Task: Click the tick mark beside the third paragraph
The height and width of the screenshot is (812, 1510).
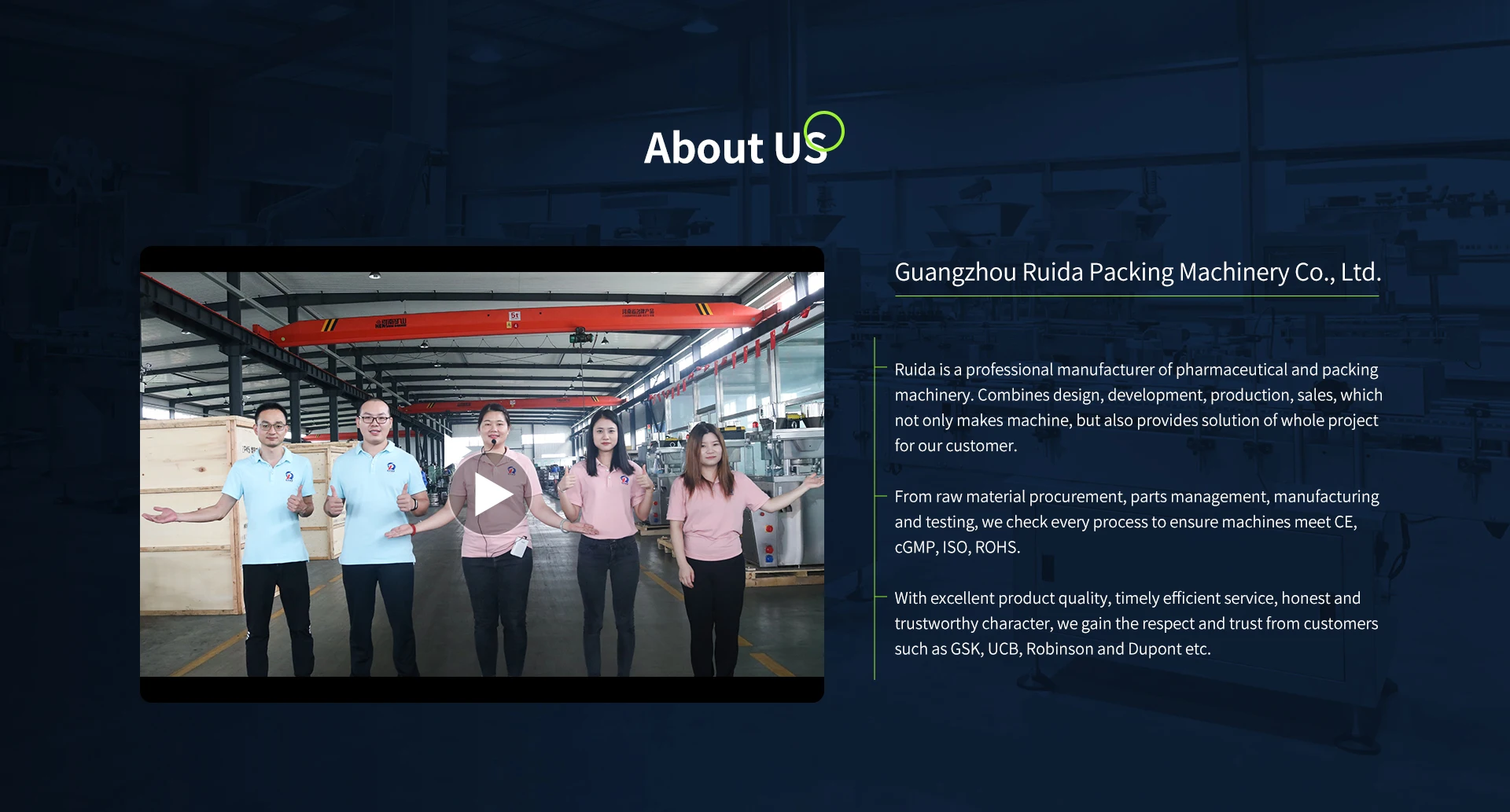Action: (x=882, y=597)
